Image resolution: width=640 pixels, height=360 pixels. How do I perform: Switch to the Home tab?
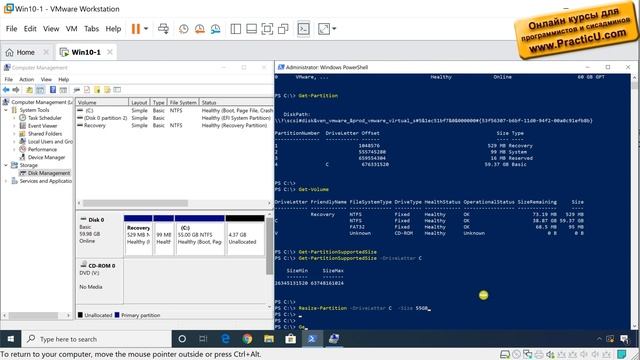[x=20, y=52]
